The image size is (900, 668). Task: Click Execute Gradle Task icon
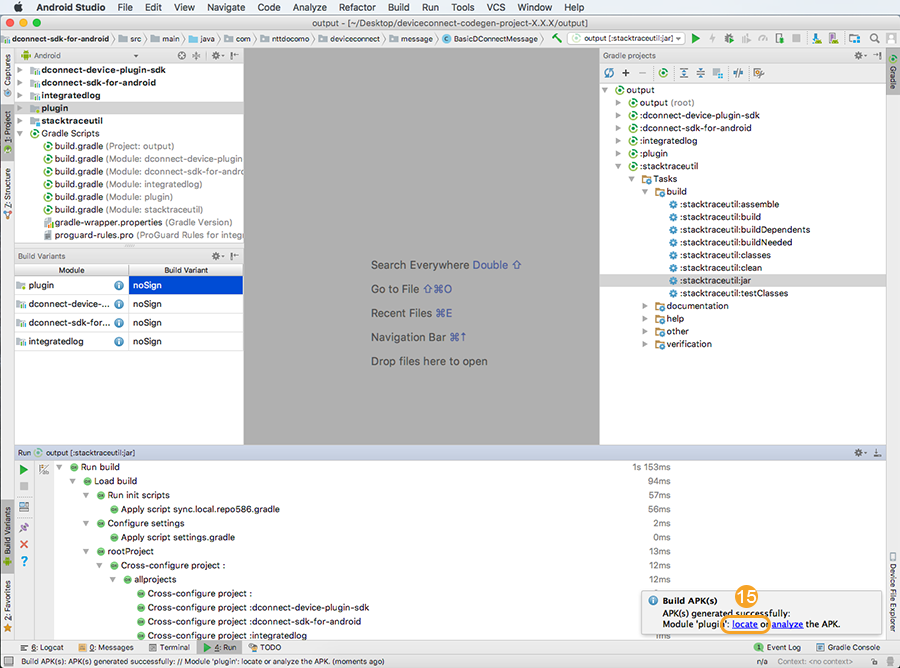(x=663, y=73)
